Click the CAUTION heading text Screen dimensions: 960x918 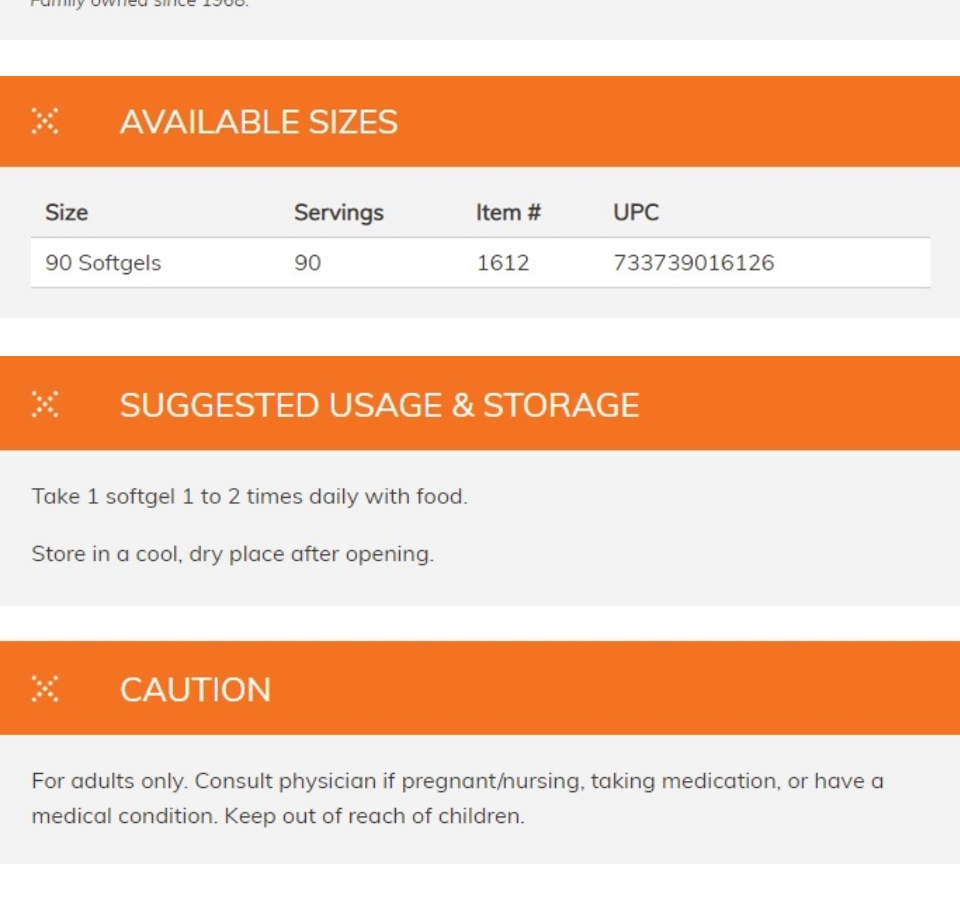[x=195, y=690]
